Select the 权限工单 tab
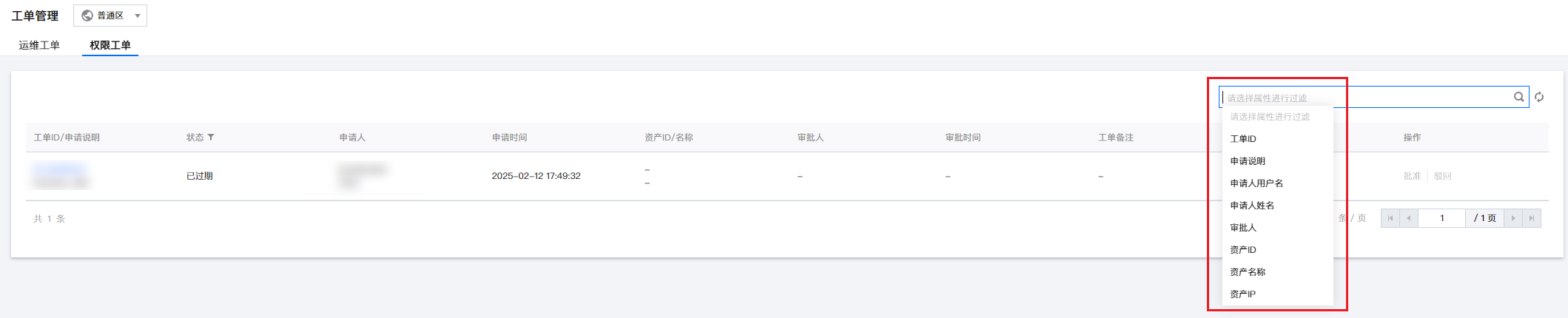This screenshot has width=1568, height=318. point(110,45)
